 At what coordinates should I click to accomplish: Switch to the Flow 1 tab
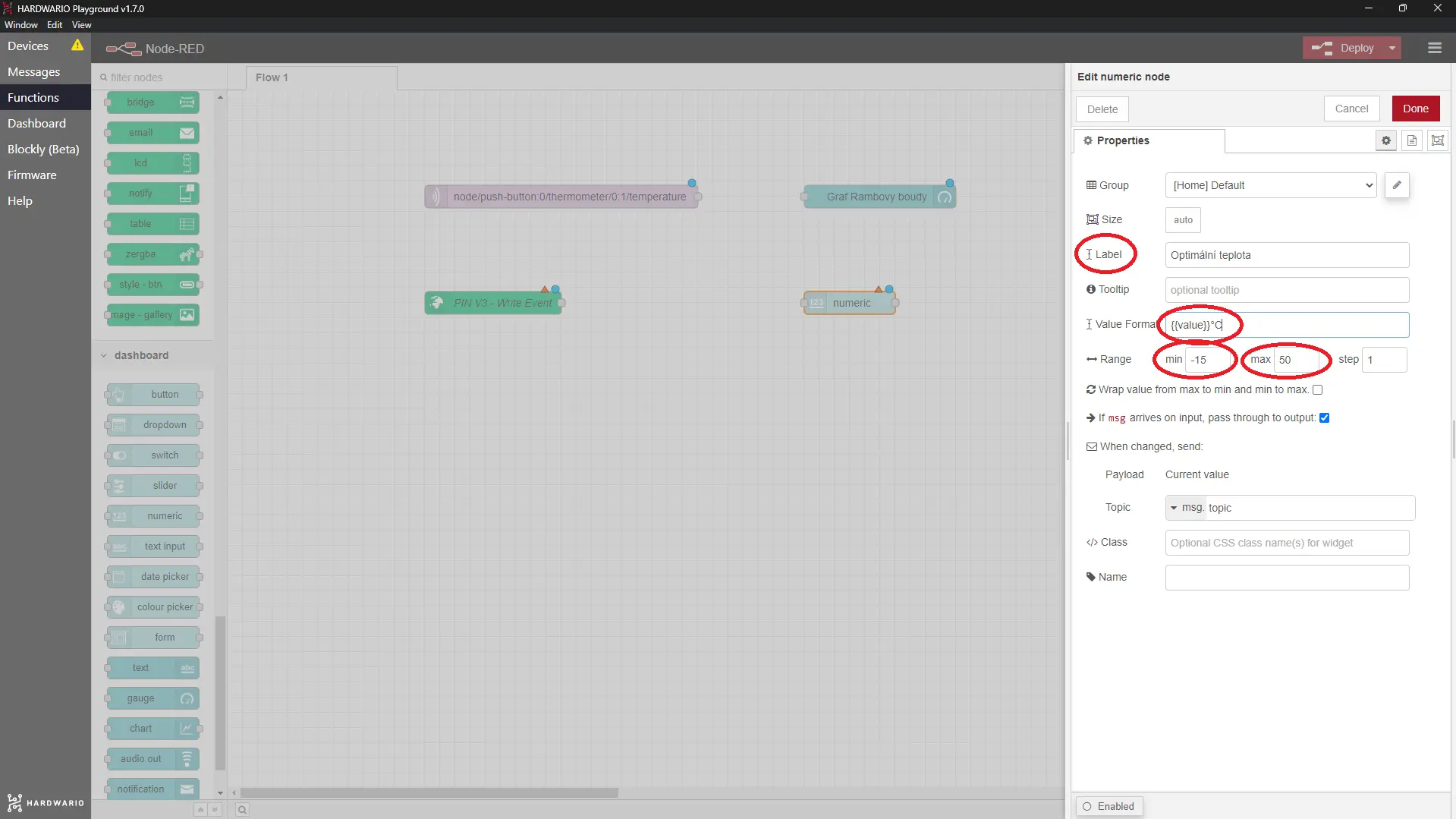point(321,77)
